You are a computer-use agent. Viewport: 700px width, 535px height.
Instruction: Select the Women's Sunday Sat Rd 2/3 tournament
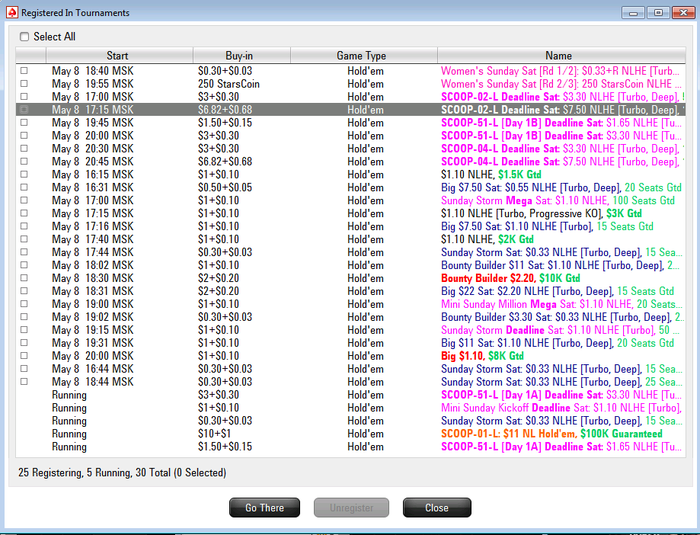(350, 84)
